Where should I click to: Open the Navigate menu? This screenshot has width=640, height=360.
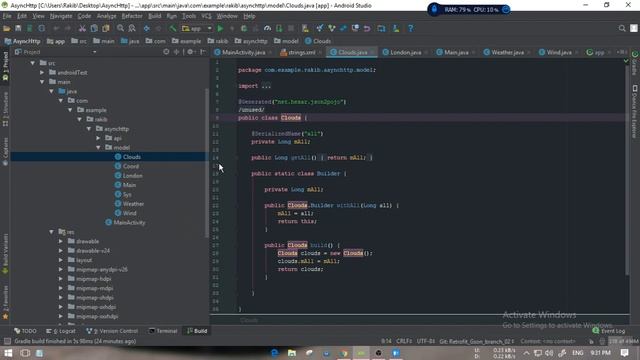point(61,16)
